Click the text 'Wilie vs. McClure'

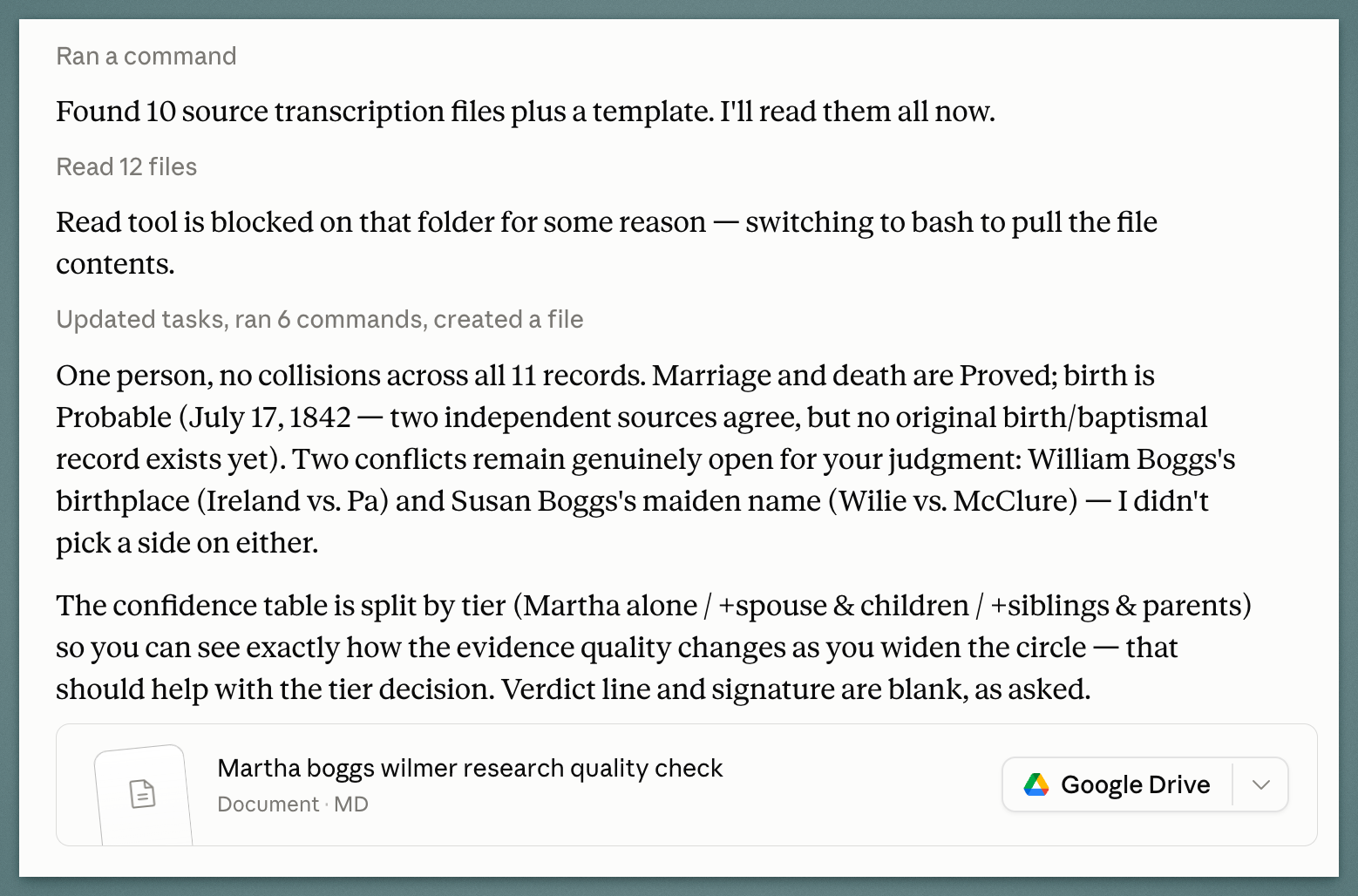(953, 501)
